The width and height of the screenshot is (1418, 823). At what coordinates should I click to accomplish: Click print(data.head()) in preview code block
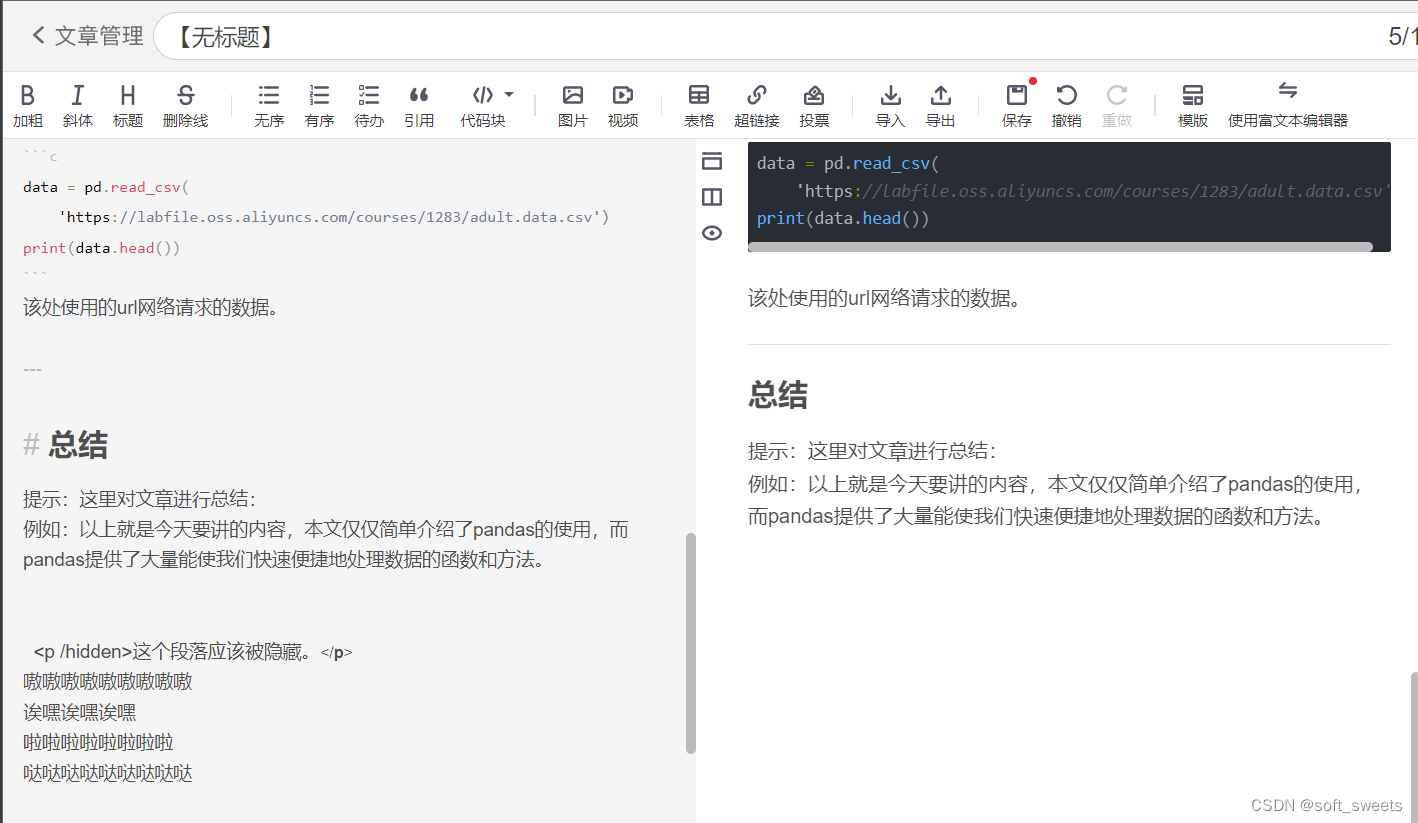pyautogui.click(x=843, y=218)
